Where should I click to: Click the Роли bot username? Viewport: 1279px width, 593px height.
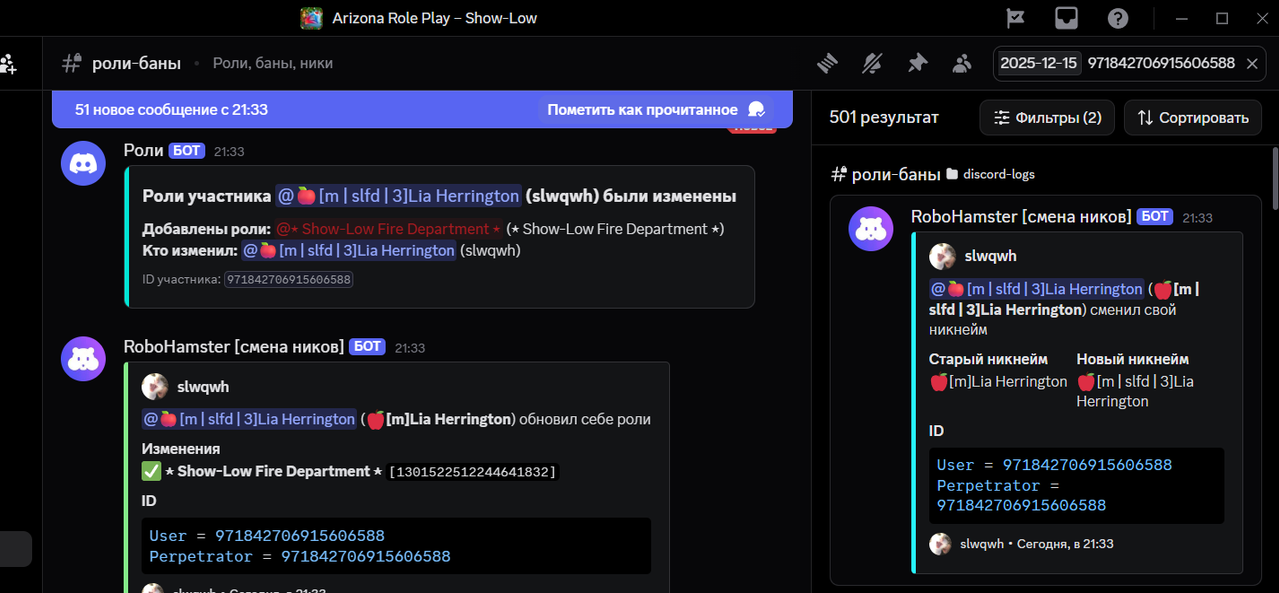(143, 150)
